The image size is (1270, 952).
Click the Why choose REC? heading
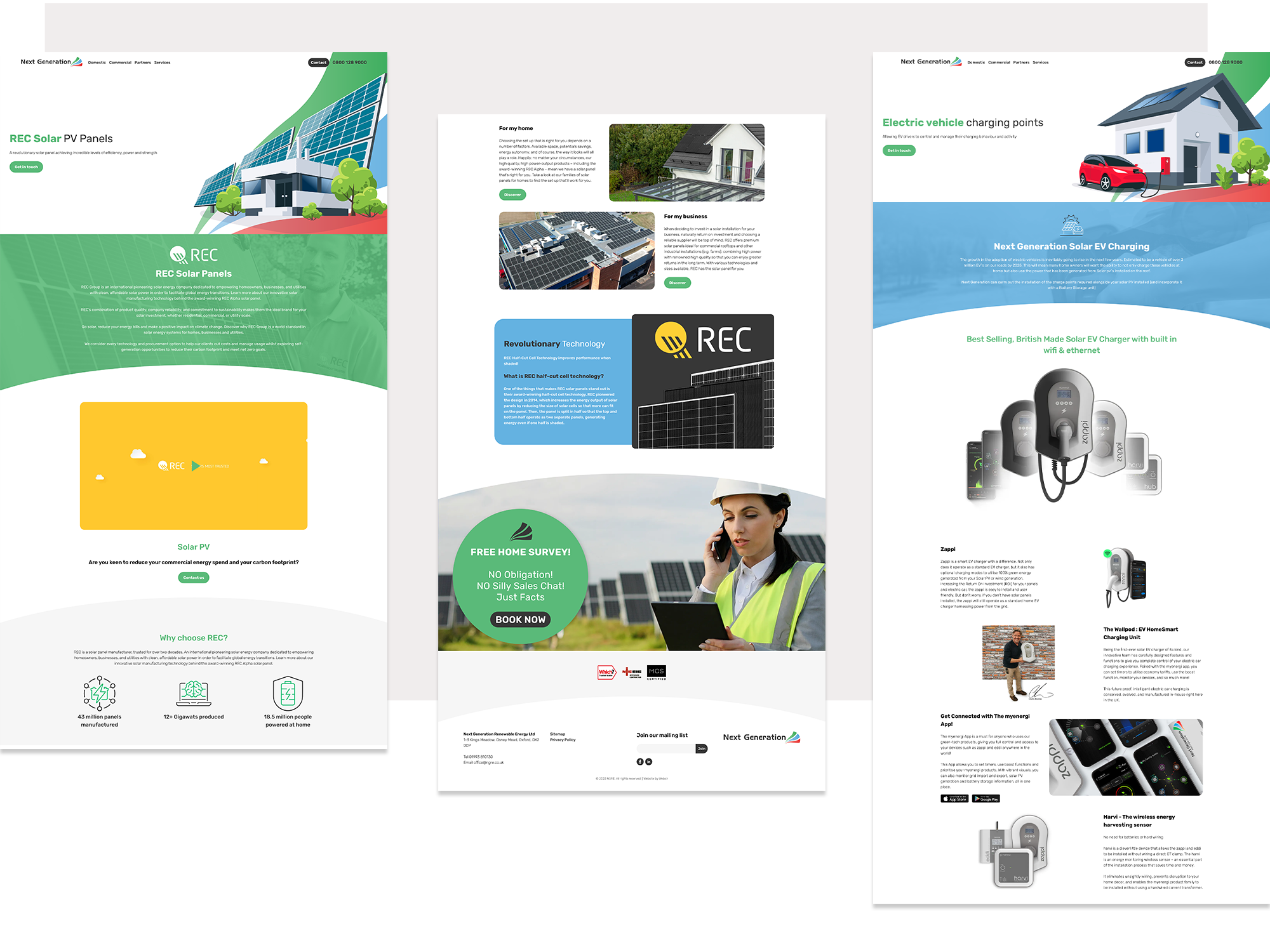[194, 638]
